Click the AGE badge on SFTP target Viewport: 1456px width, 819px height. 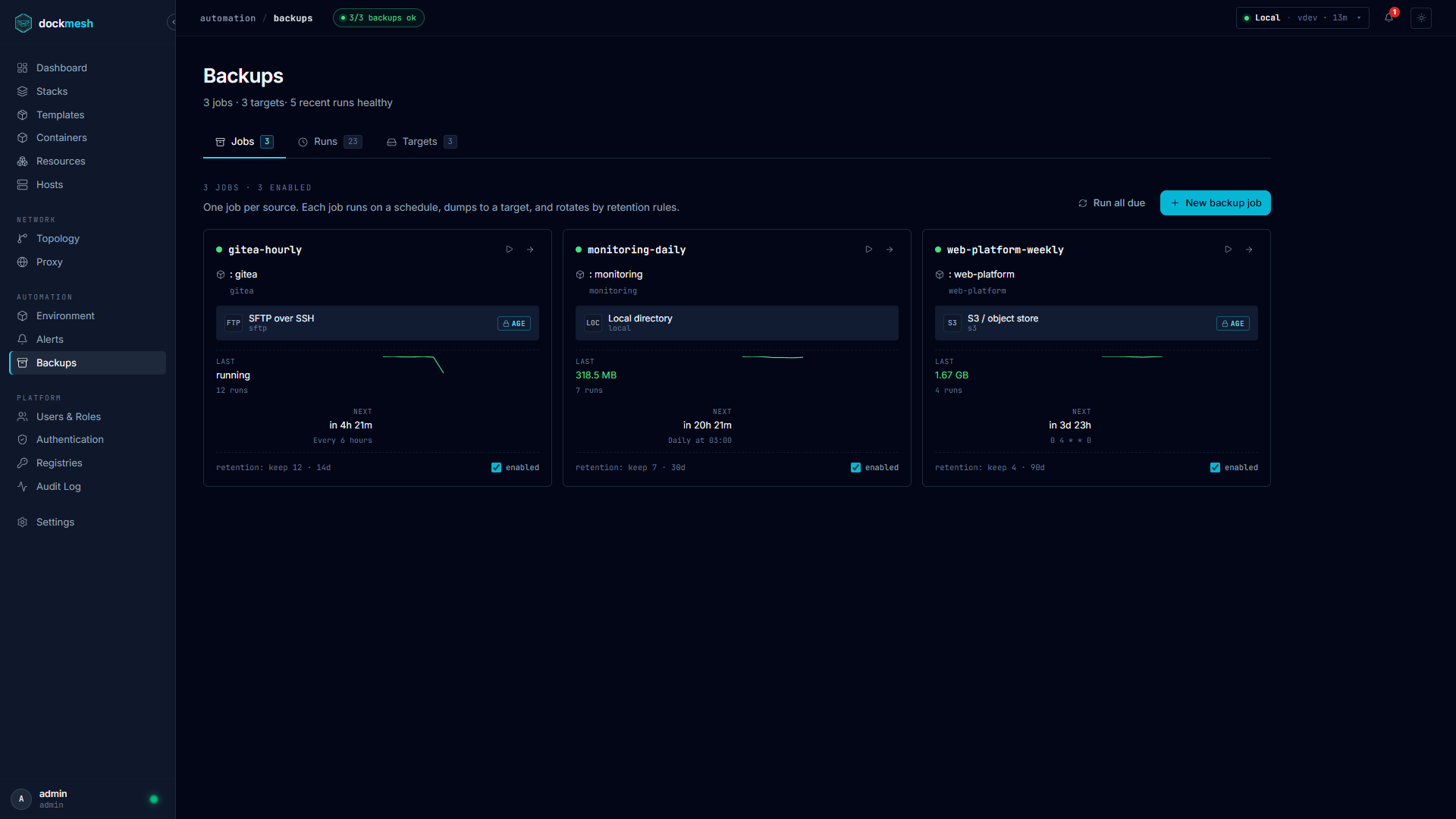point(514,324)
